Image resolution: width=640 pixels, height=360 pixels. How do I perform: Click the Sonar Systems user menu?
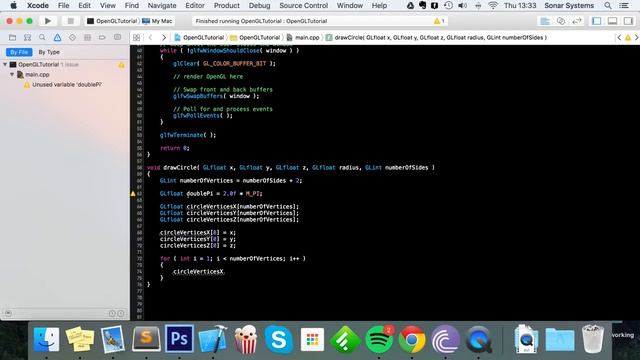coord(569,6)
